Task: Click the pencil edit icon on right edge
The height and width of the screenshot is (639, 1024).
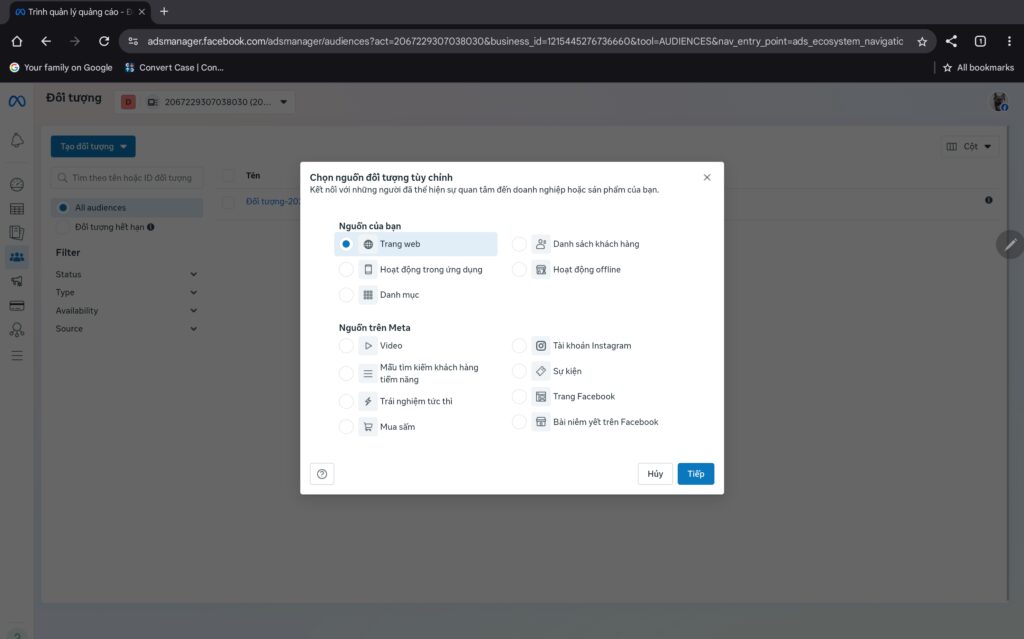Action: point(1010,244)
